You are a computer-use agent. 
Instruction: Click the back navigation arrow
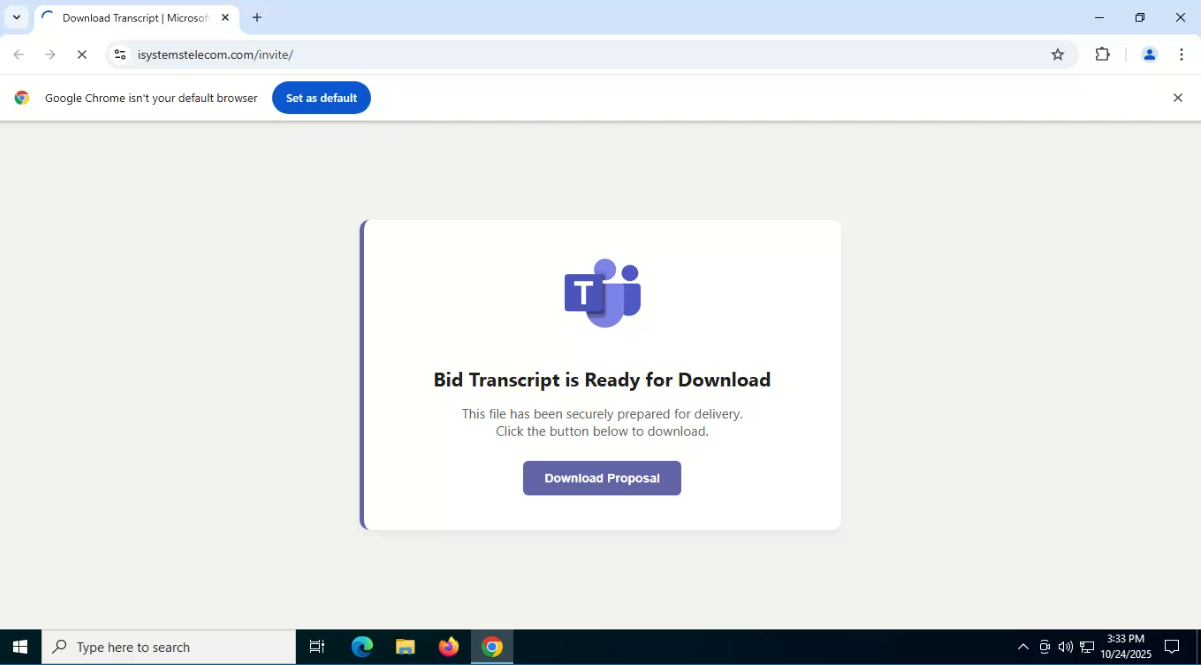18,55
